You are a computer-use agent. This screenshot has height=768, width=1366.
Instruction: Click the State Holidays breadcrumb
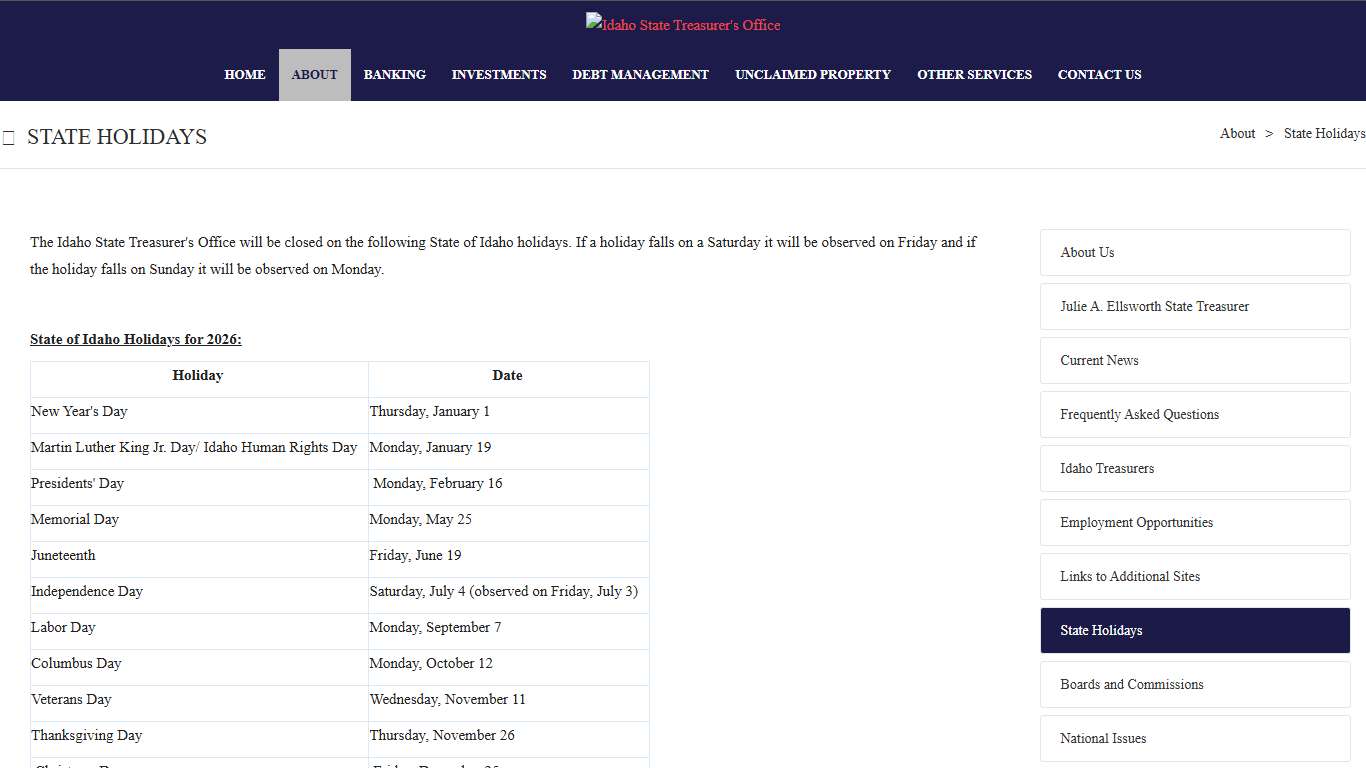click(x=1323, y=133)
